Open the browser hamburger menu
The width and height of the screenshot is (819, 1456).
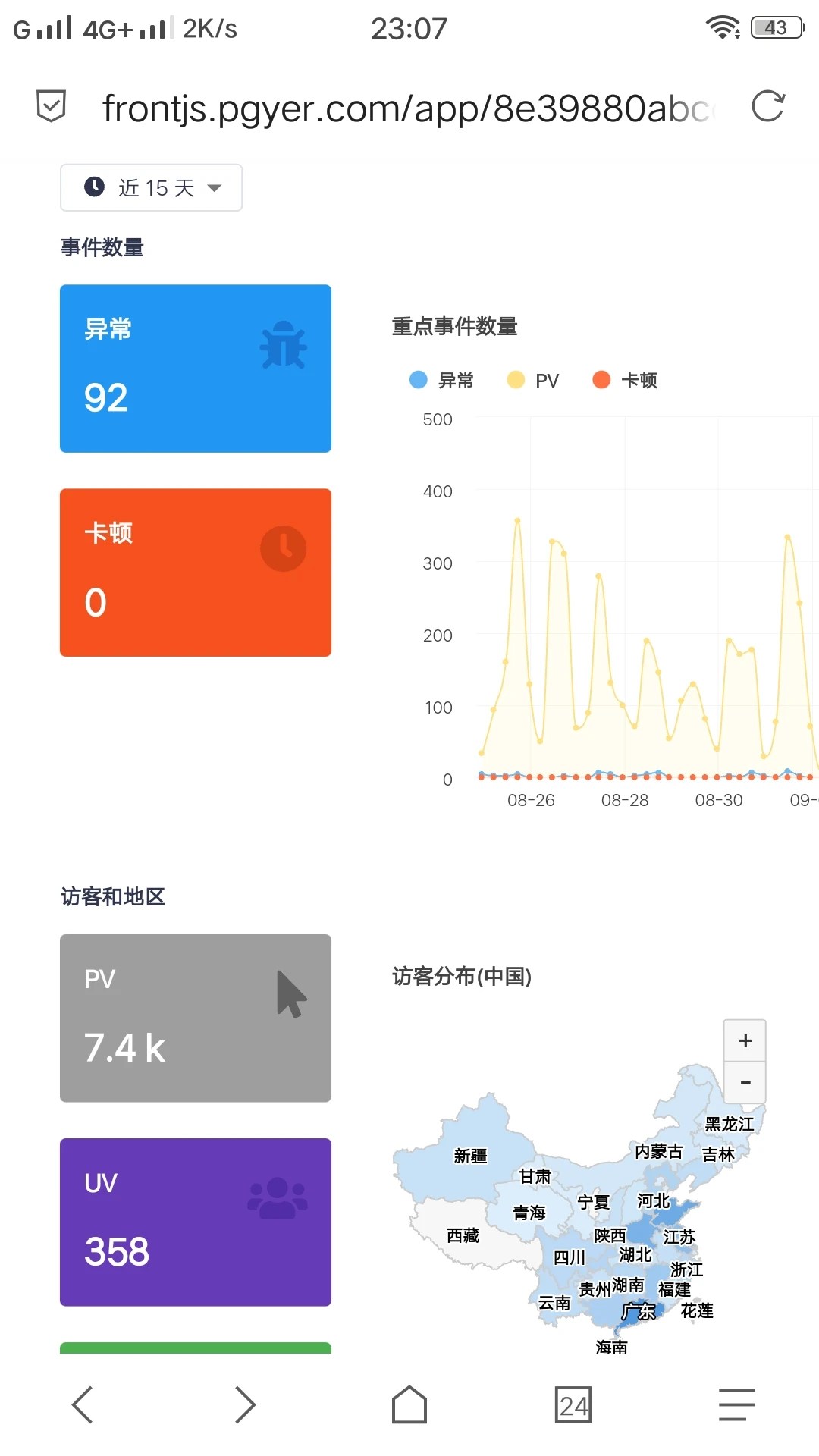(736, 1404)
